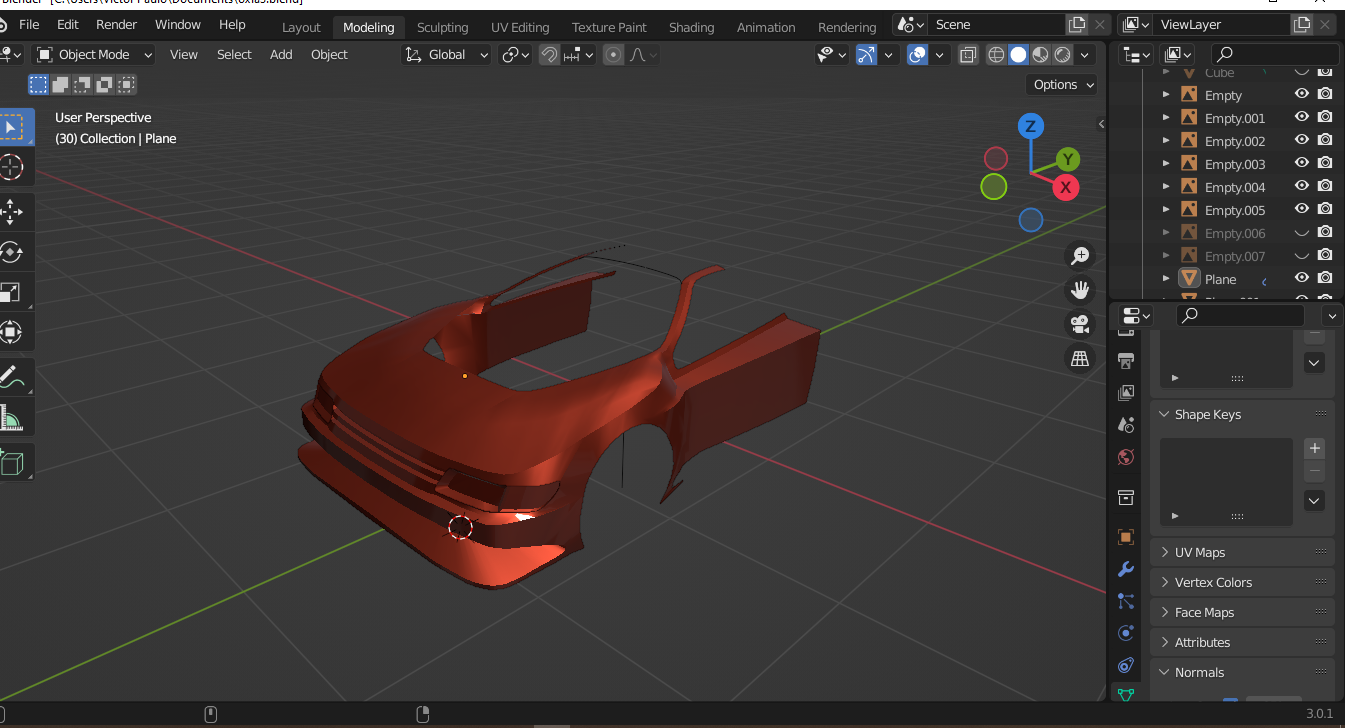Choose the Annotate tool

pyautogui.click(x=13, y=377)
